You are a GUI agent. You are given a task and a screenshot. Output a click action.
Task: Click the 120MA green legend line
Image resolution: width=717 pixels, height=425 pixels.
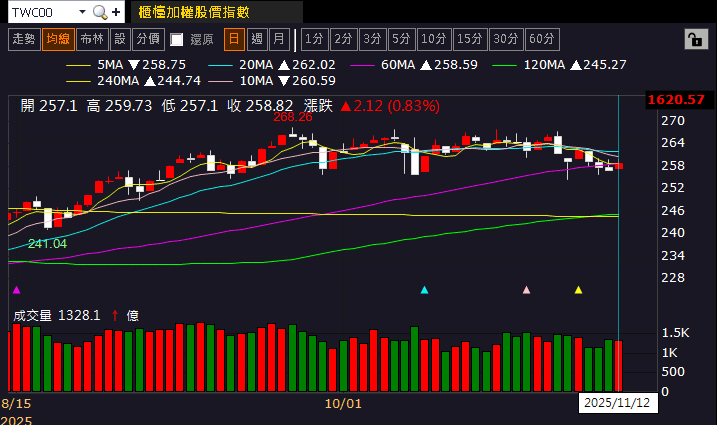coord(505,66)
